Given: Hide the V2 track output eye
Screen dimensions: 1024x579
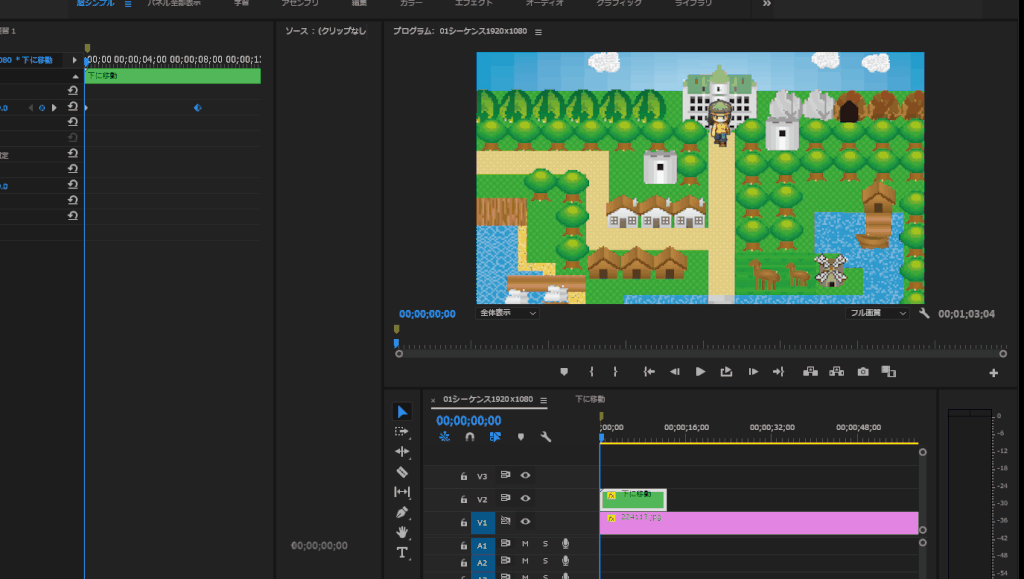Looking at the screenshot, I should pyautogui.click(x=525, y=499).
